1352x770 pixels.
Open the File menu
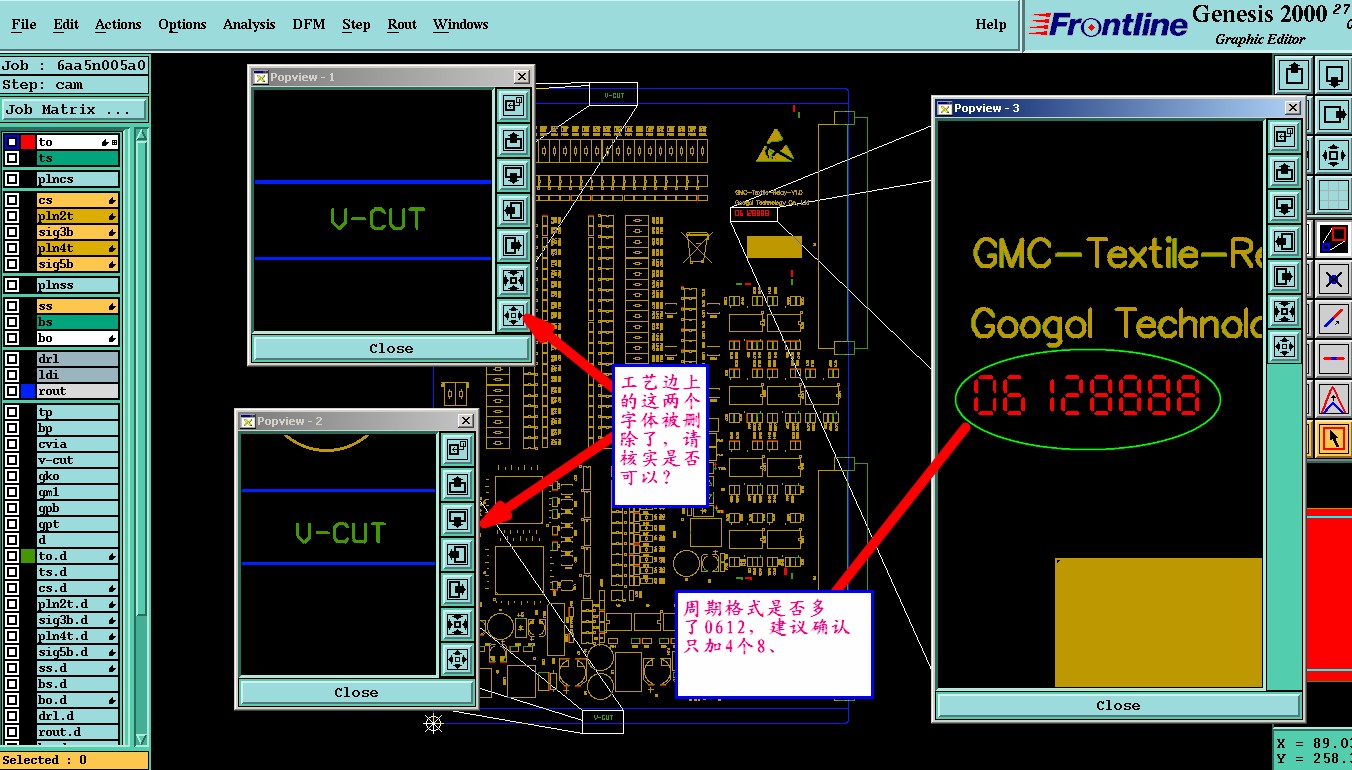(24, 24)
